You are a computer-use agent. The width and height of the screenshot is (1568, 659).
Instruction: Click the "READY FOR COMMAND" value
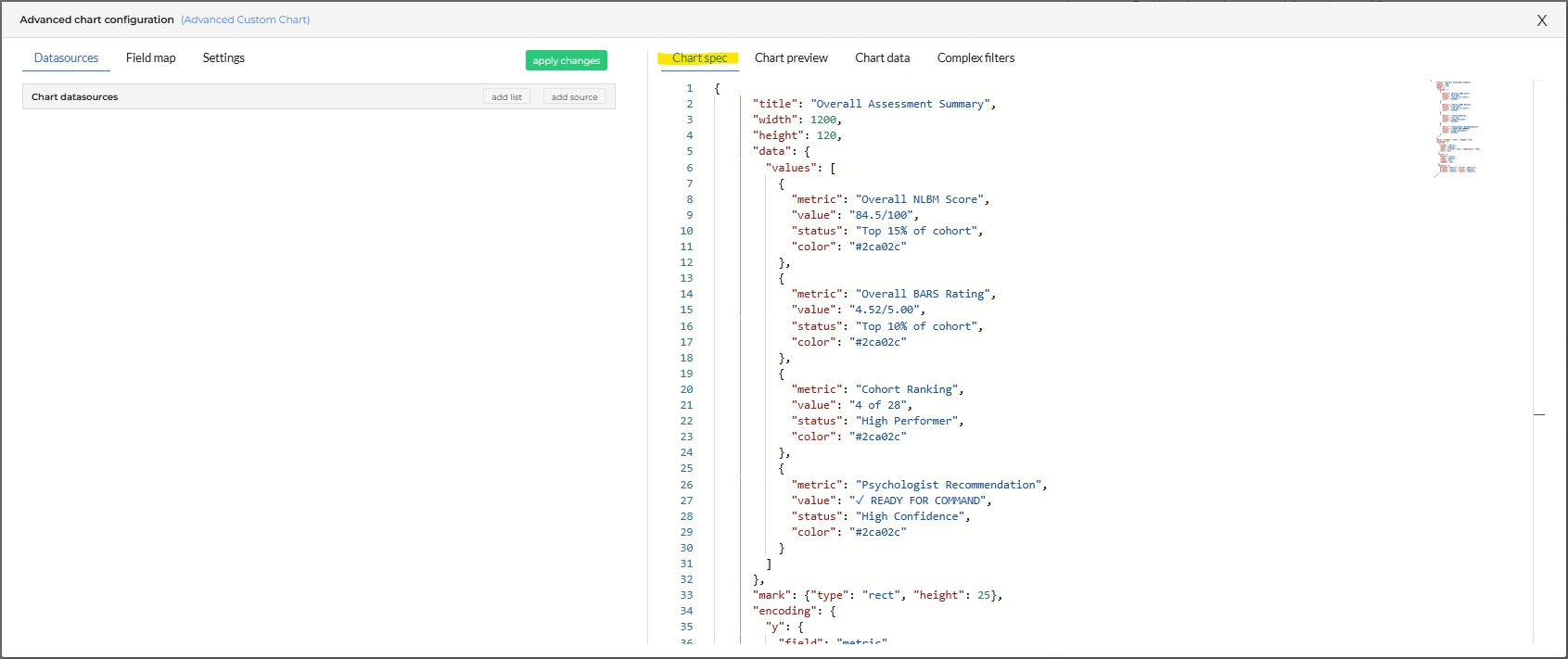pyautogui.click(x=916, y=501)
